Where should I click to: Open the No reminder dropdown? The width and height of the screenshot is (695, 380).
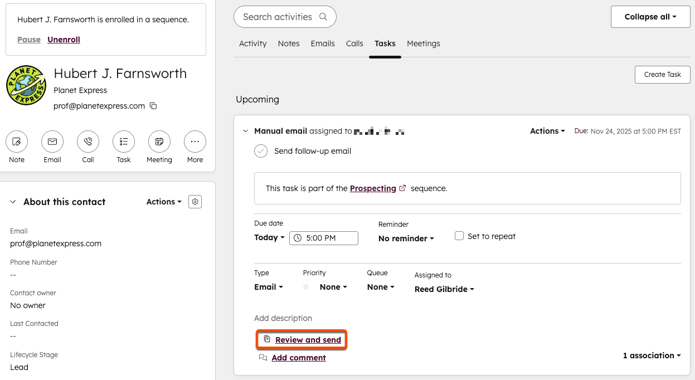406,239
